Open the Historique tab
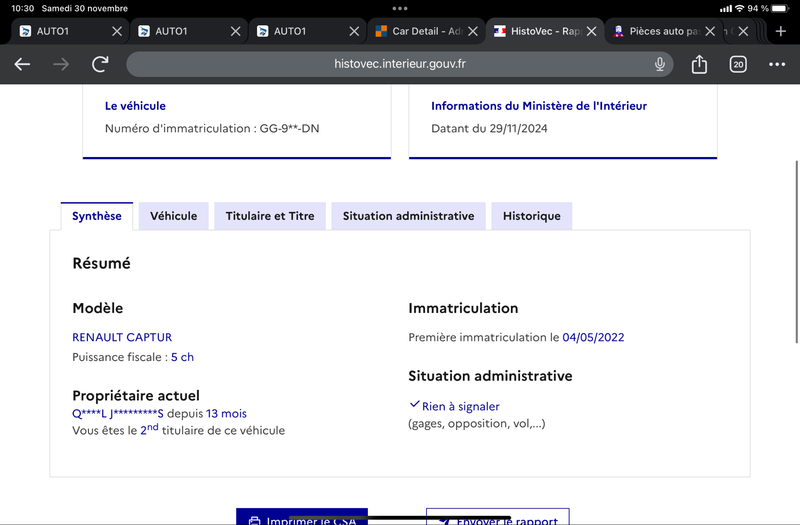This screenshot has width=800, height=525. tap(532, 216)
